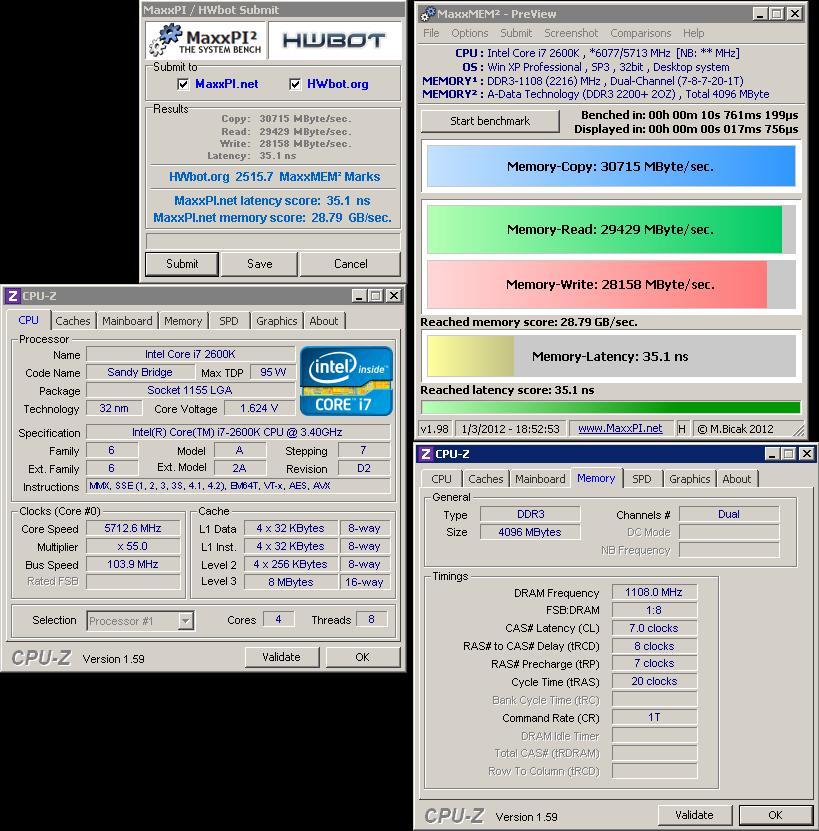Toggle the MaxxPI.net submit checkbox
This screenshot has height=831, width=819.
[x=183, y=84]
